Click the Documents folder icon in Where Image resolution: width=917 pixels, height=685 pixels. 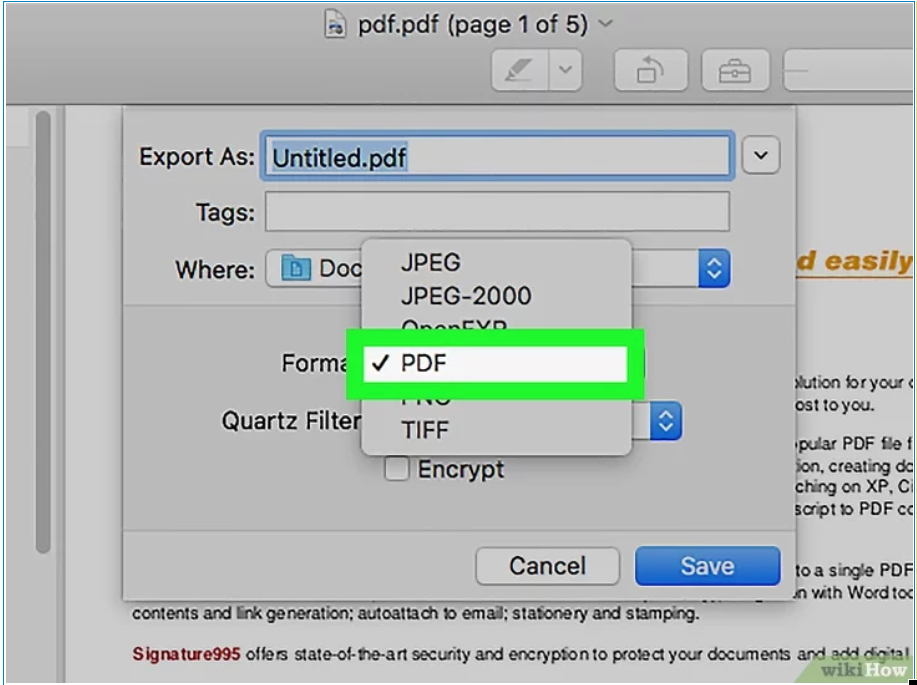(295, 269)
